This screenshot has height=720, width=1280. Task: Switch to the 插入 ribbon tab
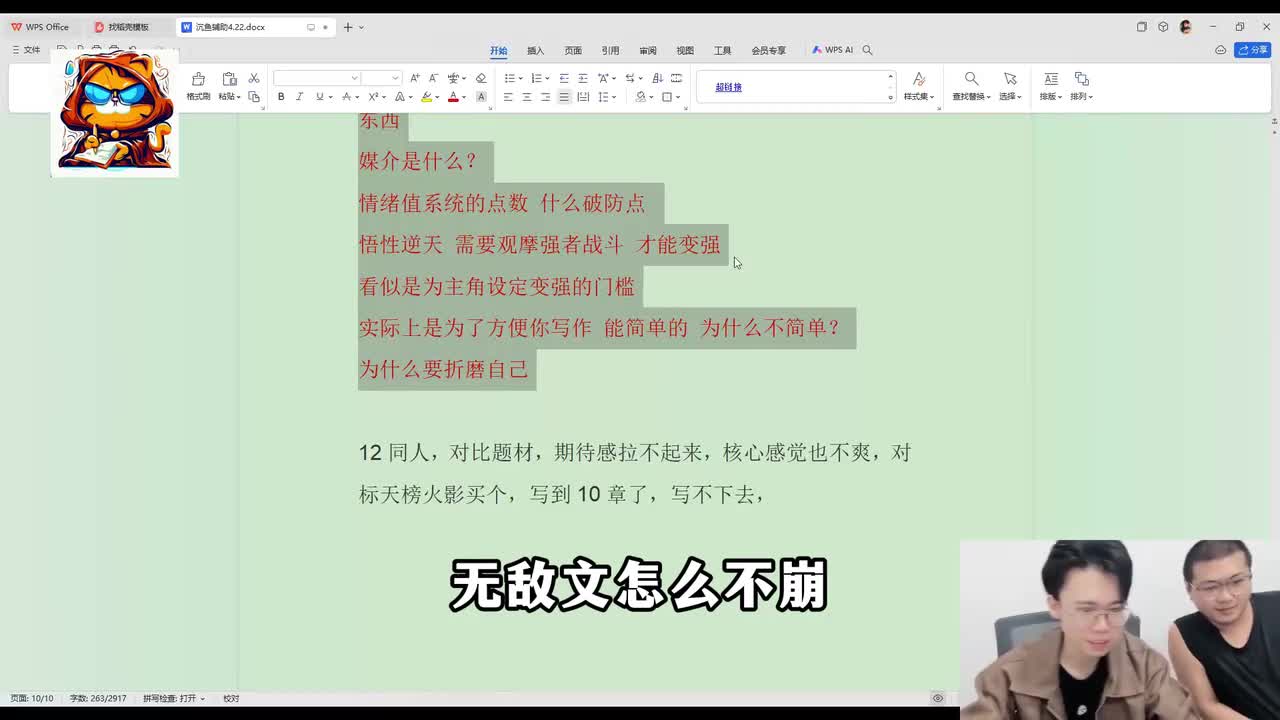tap(536, 50)
